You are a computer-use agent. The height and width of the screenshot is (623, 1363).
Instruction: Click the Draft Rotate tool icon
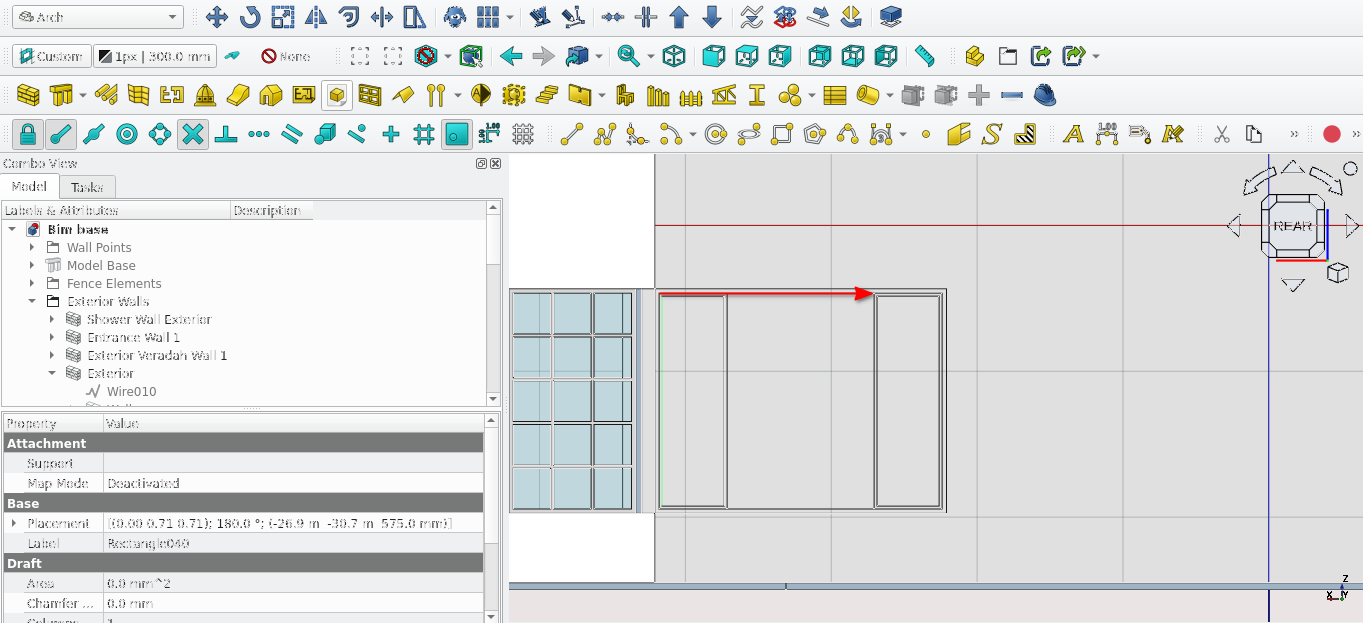pyautogui.click(x=249, y=17)
